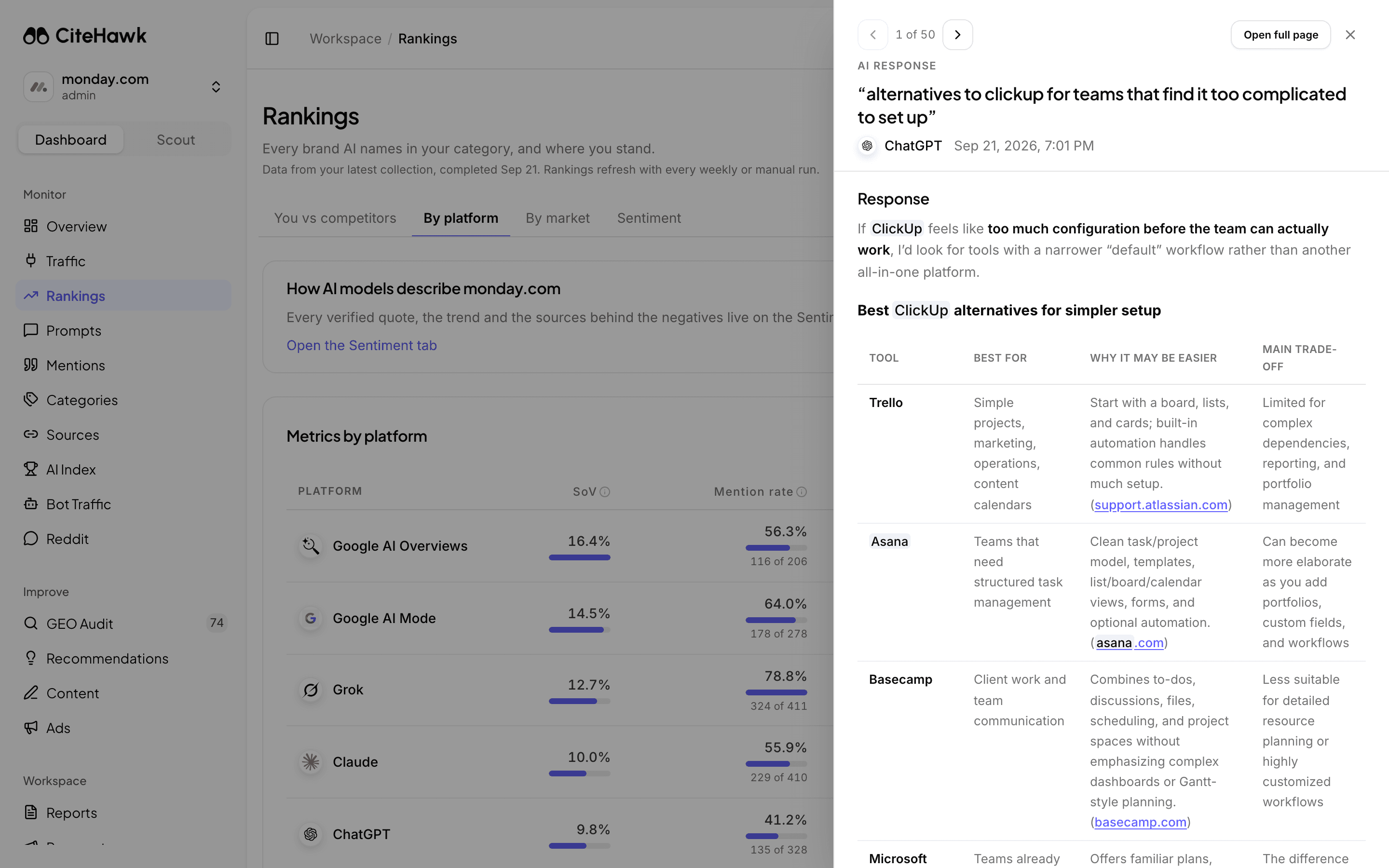Click the Grok 324 of 411 count
Screen dimensions: 1389x868
pos(778,706)
